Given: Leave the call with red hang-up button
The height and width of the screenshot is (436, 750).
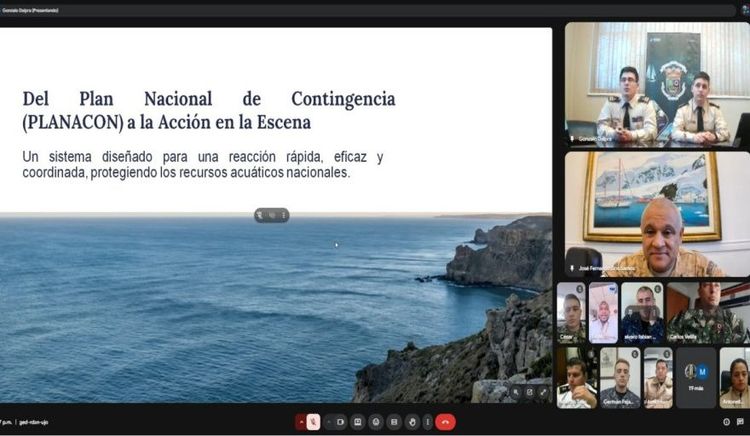Looking at the screenshot, I should [x=445, y=422].
